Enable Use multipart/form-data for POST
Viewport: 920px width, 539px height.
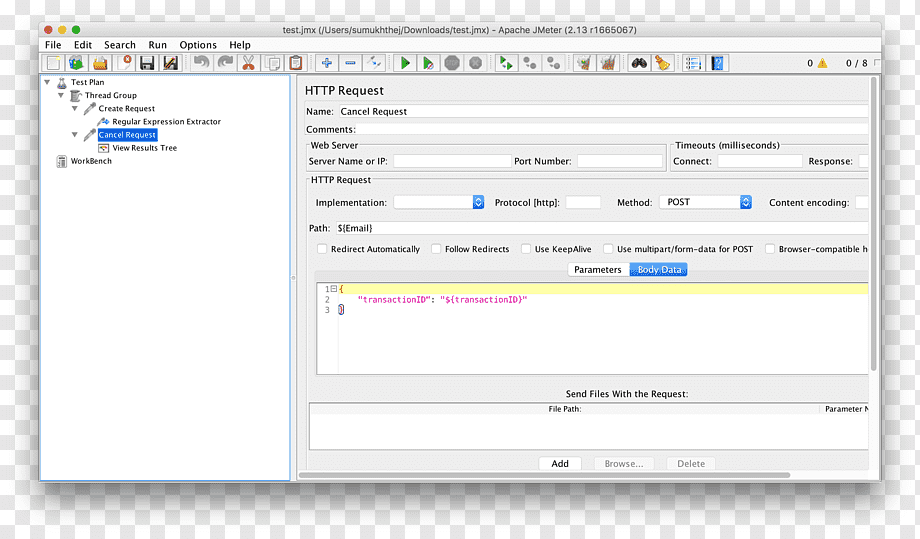click(608, 249)
